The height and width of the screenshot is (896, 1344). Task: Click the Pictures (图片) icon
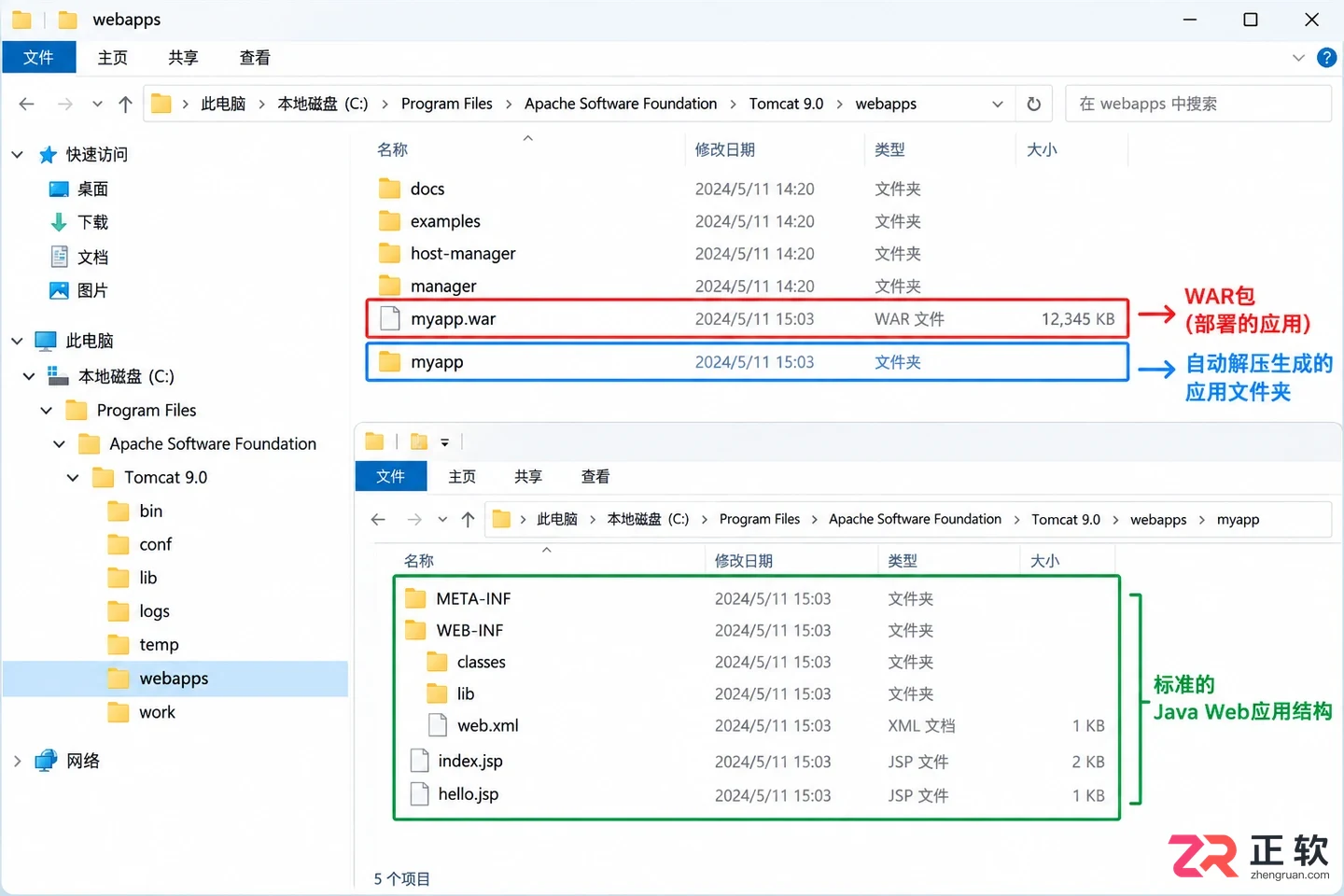coord(59,290)
